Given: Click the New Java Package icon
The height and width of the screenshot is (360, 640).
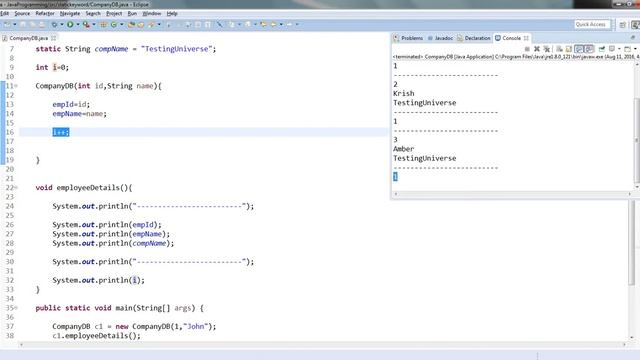Looking at the screenshot, I should 104,24.
